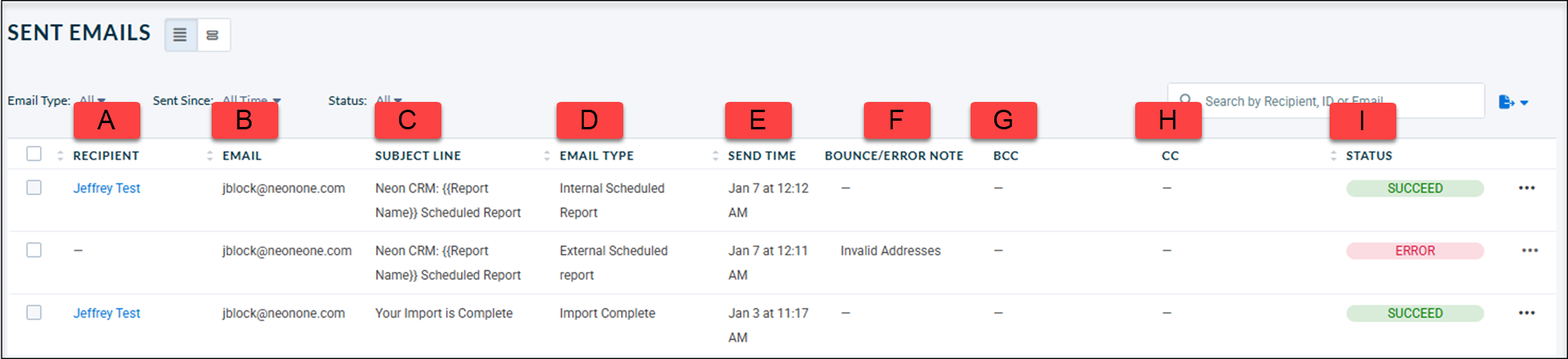Open Jeffrey Test link in first row
1568x359 pixels.
[107, 188]
